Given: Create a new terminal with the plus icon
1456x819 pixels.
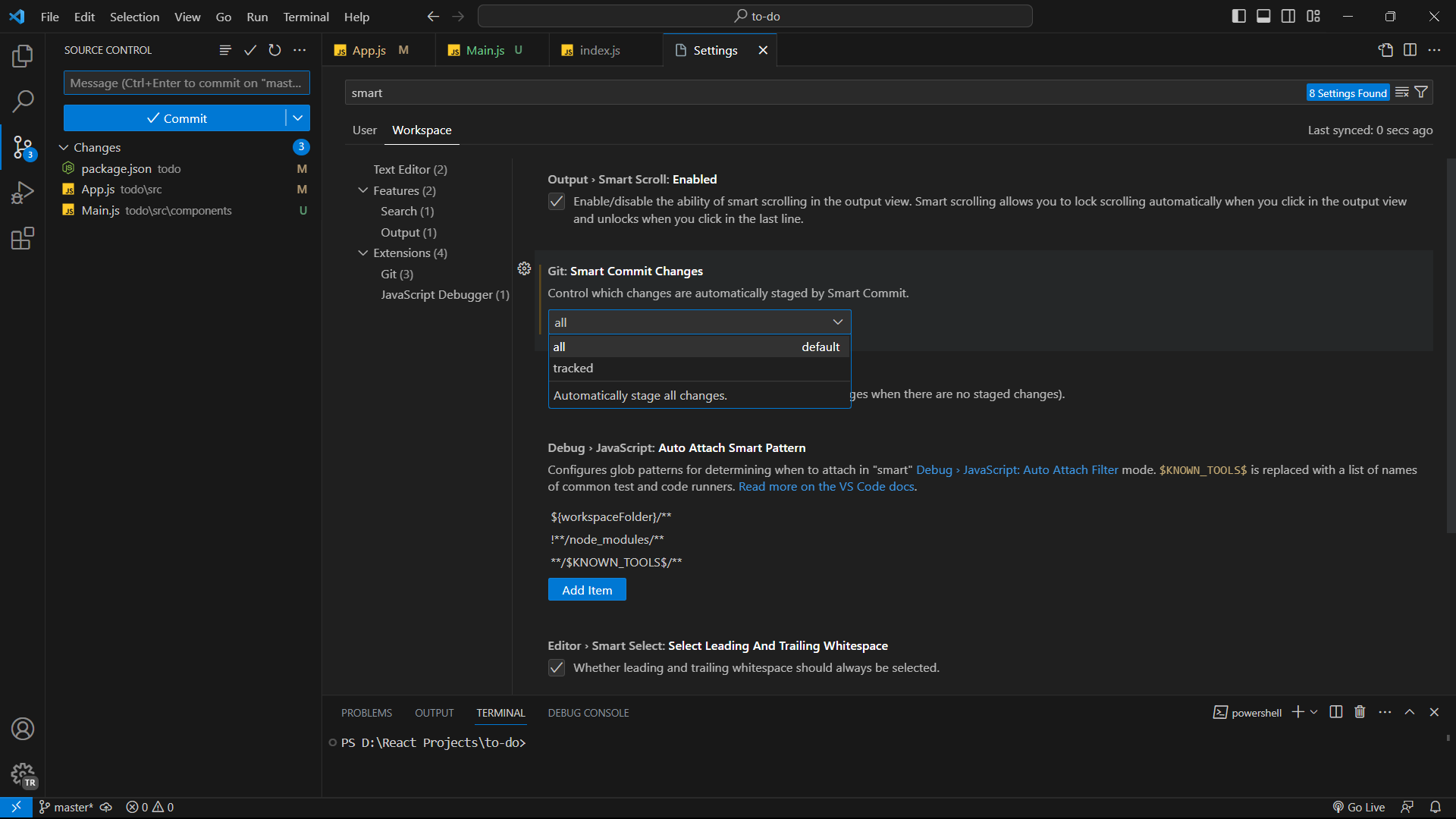Looking at the screenshot, I should point(1296,712).
